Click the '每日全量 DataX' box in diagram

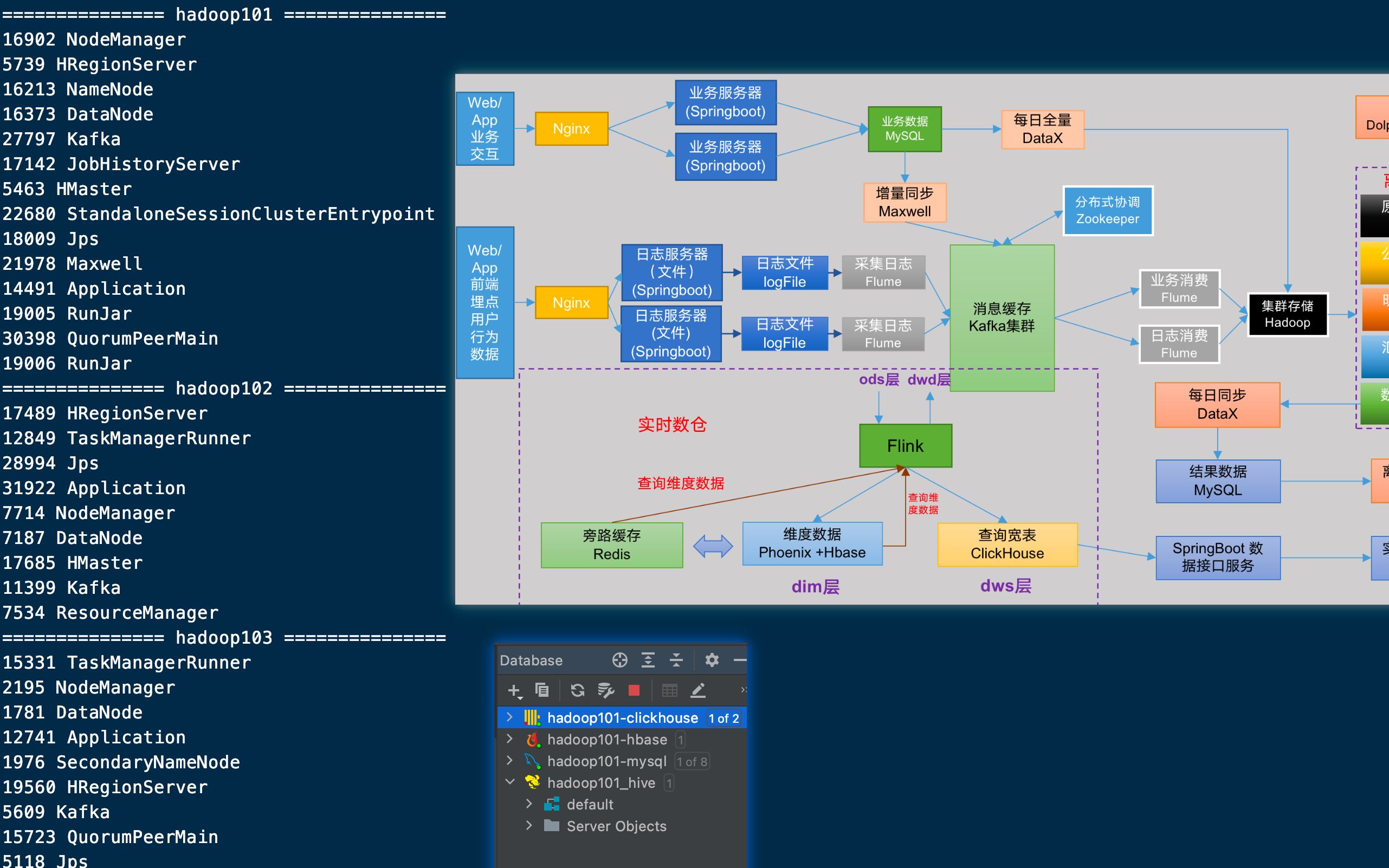pos(1043,129)
